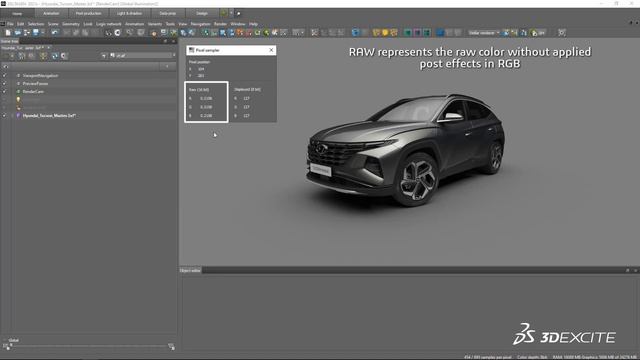Undock the Object editor panel

[628, 270]
